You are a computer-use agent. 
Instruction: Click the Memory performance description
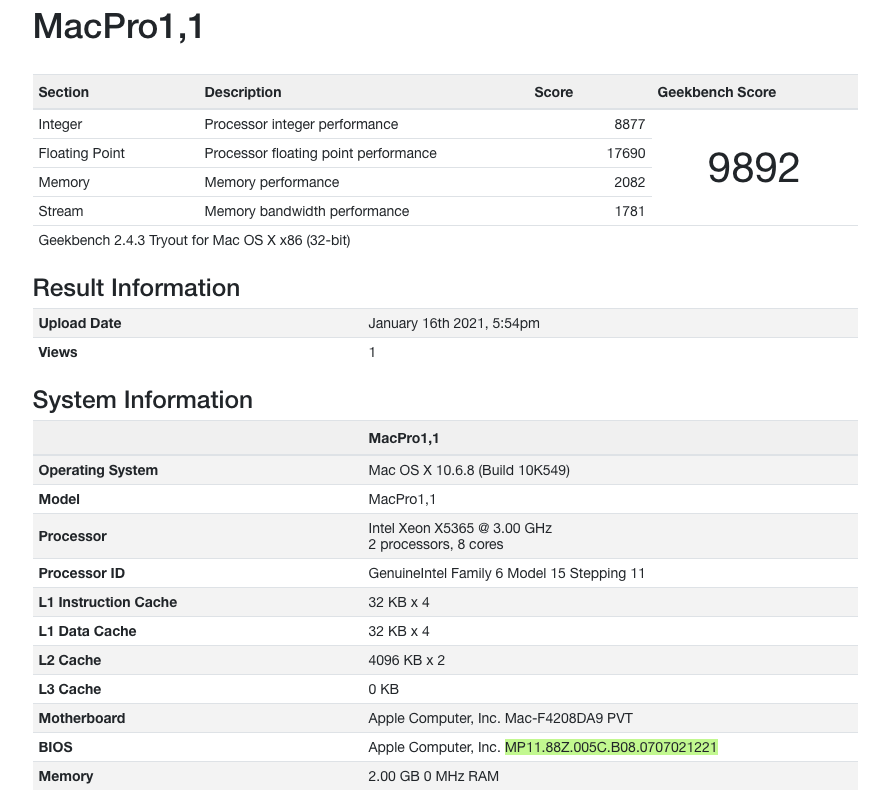(272, 183)
